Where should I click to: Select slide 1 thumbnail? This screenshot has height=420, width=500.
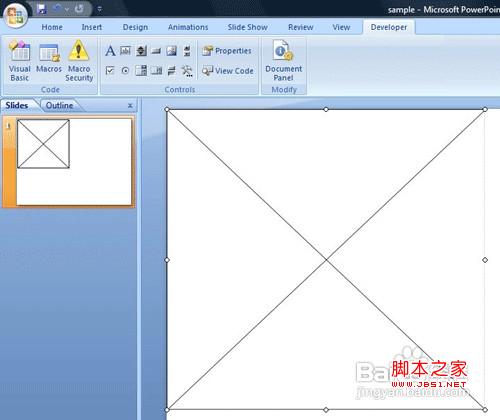tap(74, 162)
